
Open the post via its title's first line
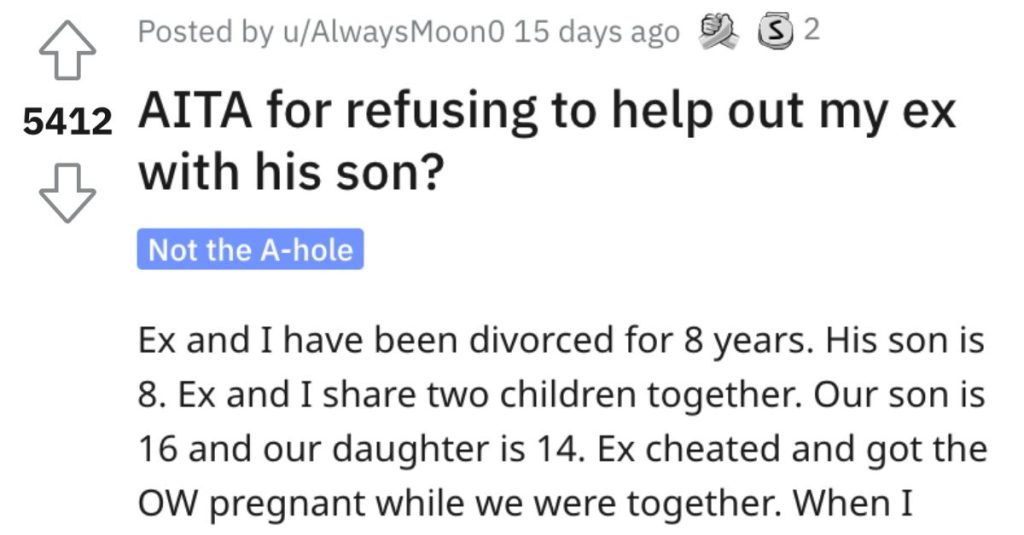(547, 112)
